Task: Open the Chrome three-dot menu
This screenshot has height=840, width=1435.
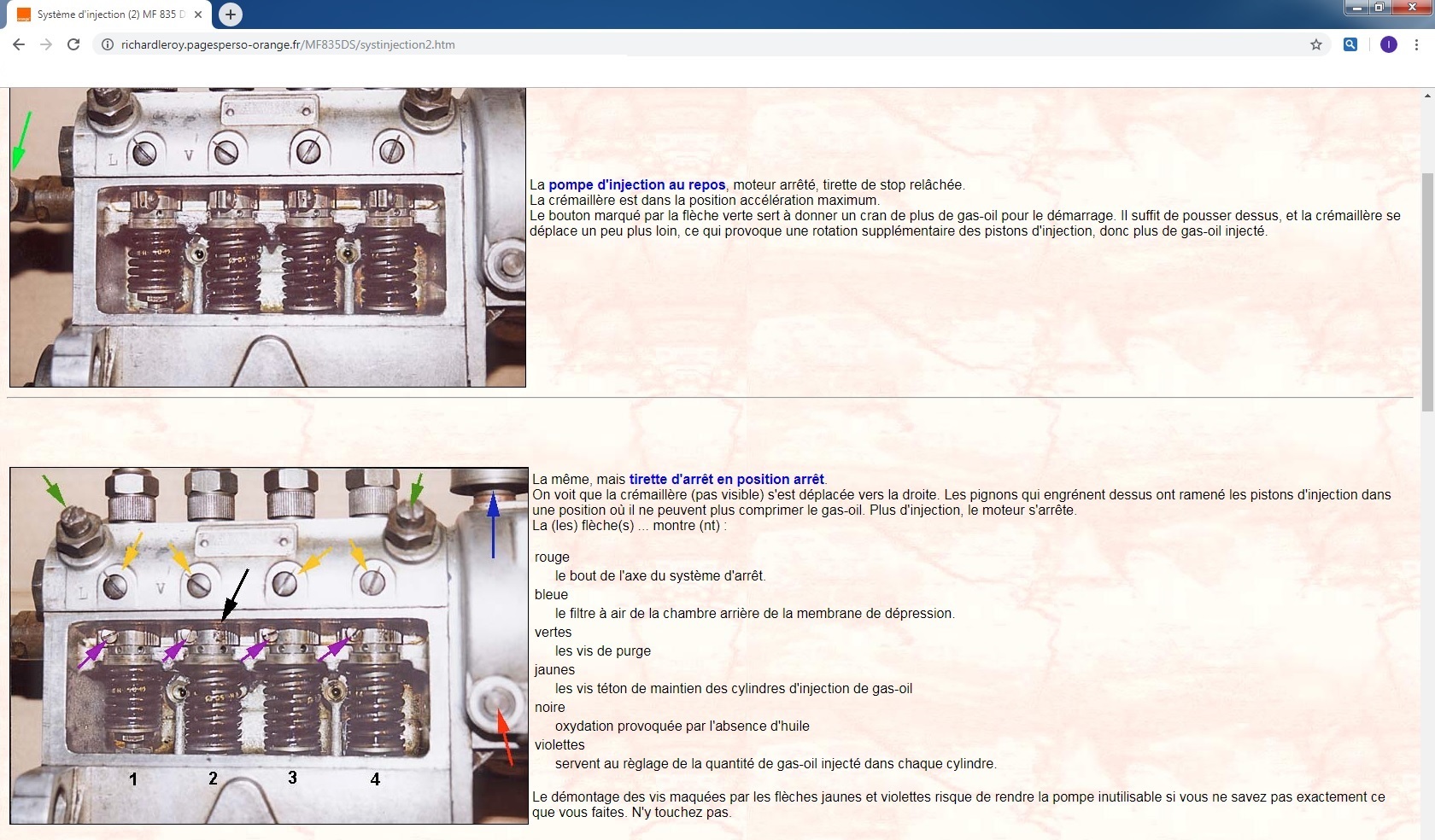Action: coord(1417,44)
